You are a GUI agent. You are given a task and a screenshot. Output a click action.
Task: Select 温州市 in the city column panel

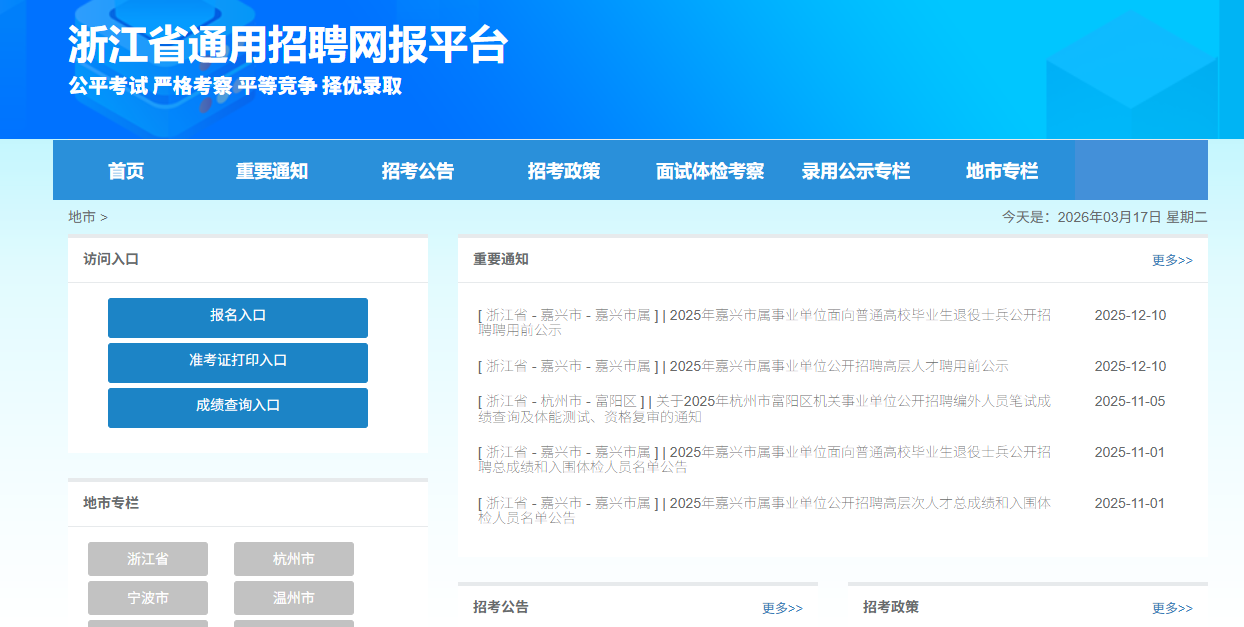point(293,597)
